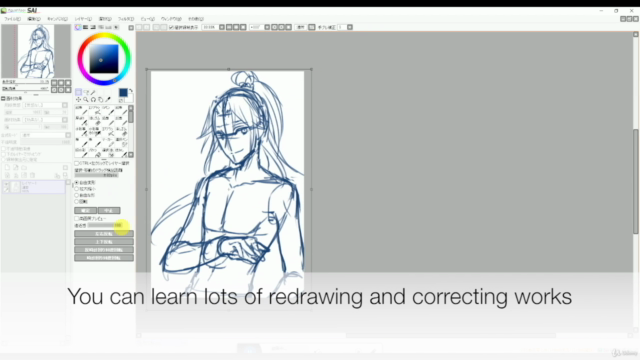Open the キャンバス (Canvas) menu
The image size is (640, 360).
57,19
